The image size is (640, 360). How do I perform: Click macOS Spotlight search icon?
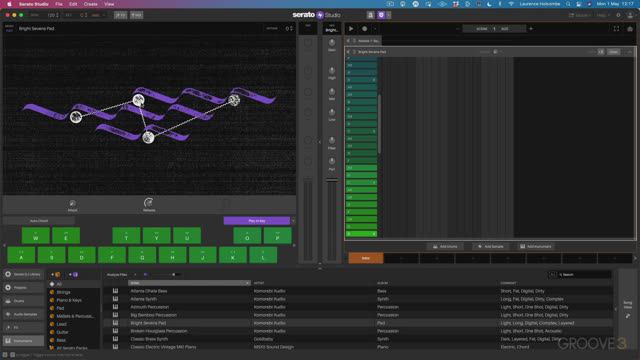point(568,4)
